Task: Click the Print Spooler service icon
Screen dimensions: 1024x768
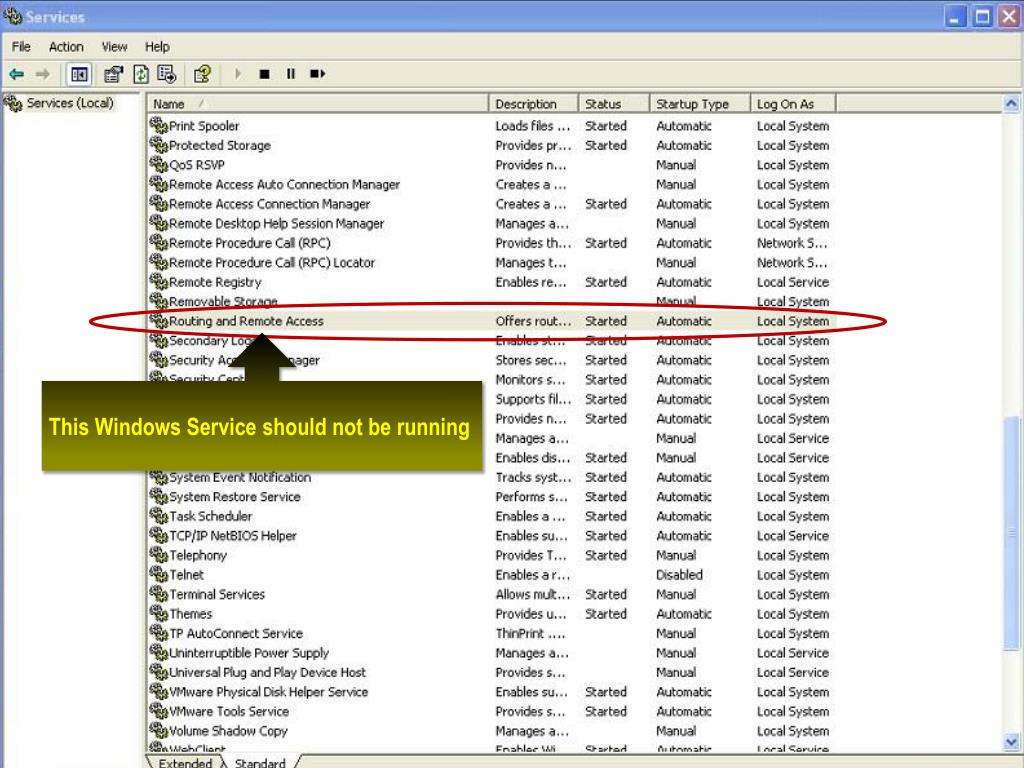Action: [158, 125]
